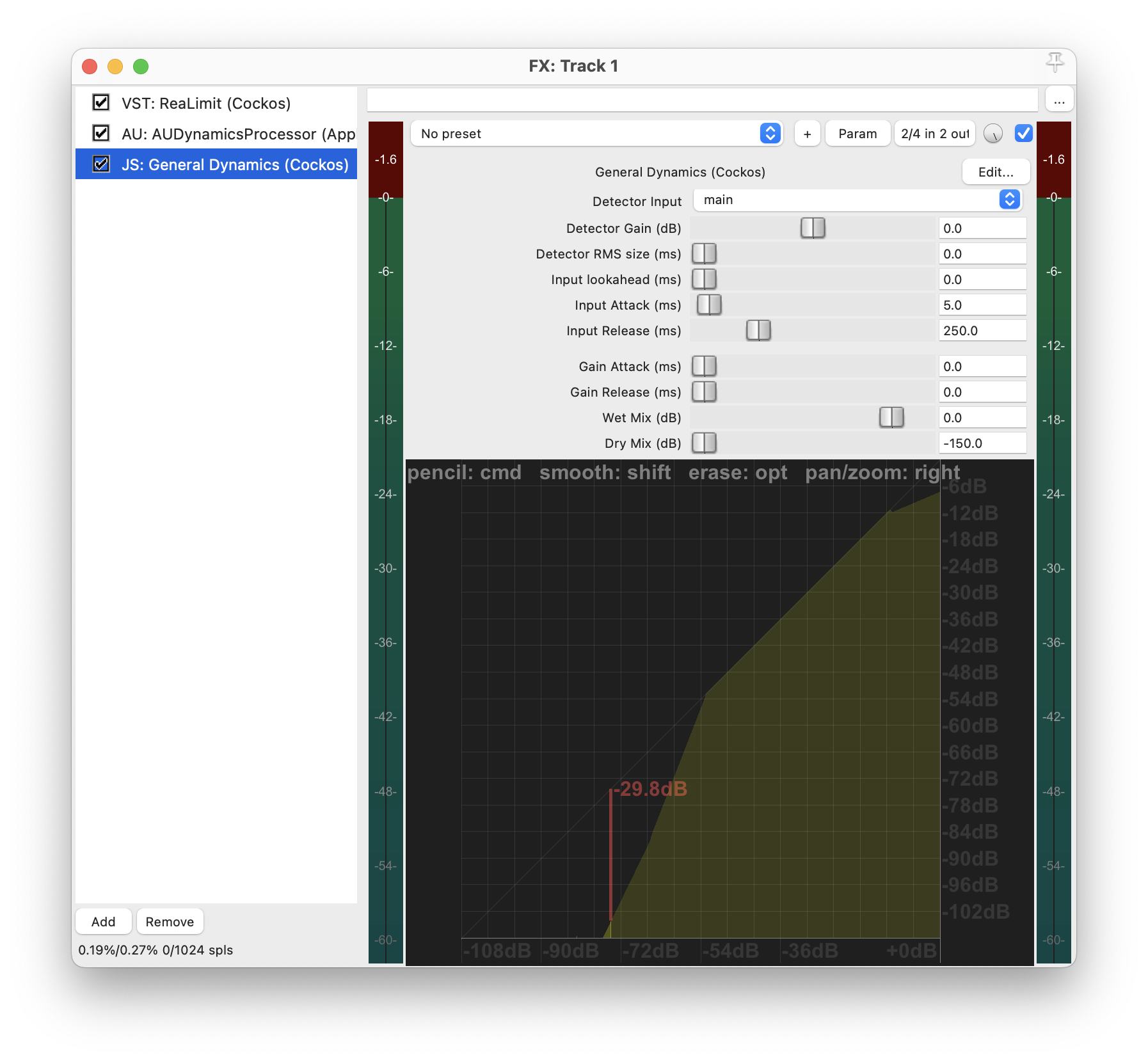The width and height of the screenshot is (1148, 1062).
Task: Open the No preset dropdown
Action: click(x=596, y=134)
